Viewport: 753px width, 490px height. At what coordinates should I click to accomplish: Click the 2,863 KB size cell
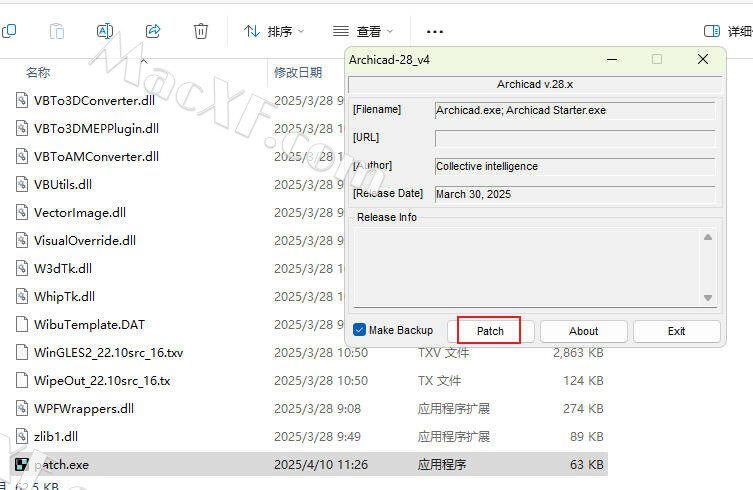point(578,353)
